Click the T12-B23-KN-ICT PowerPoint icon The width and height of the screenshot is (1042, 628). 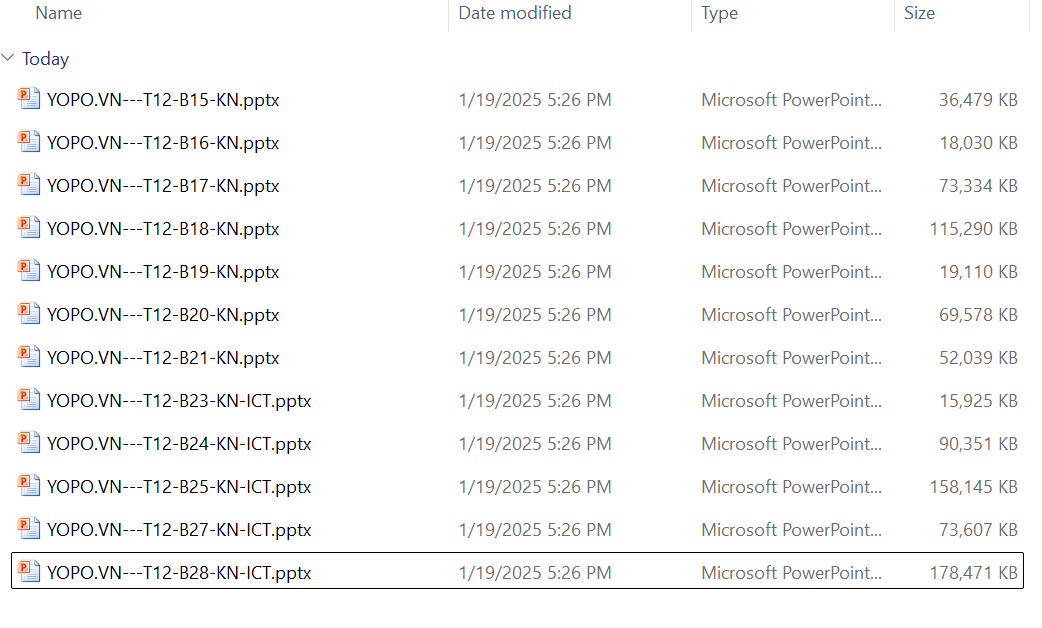pyautogui.click(x=29, y=400)
